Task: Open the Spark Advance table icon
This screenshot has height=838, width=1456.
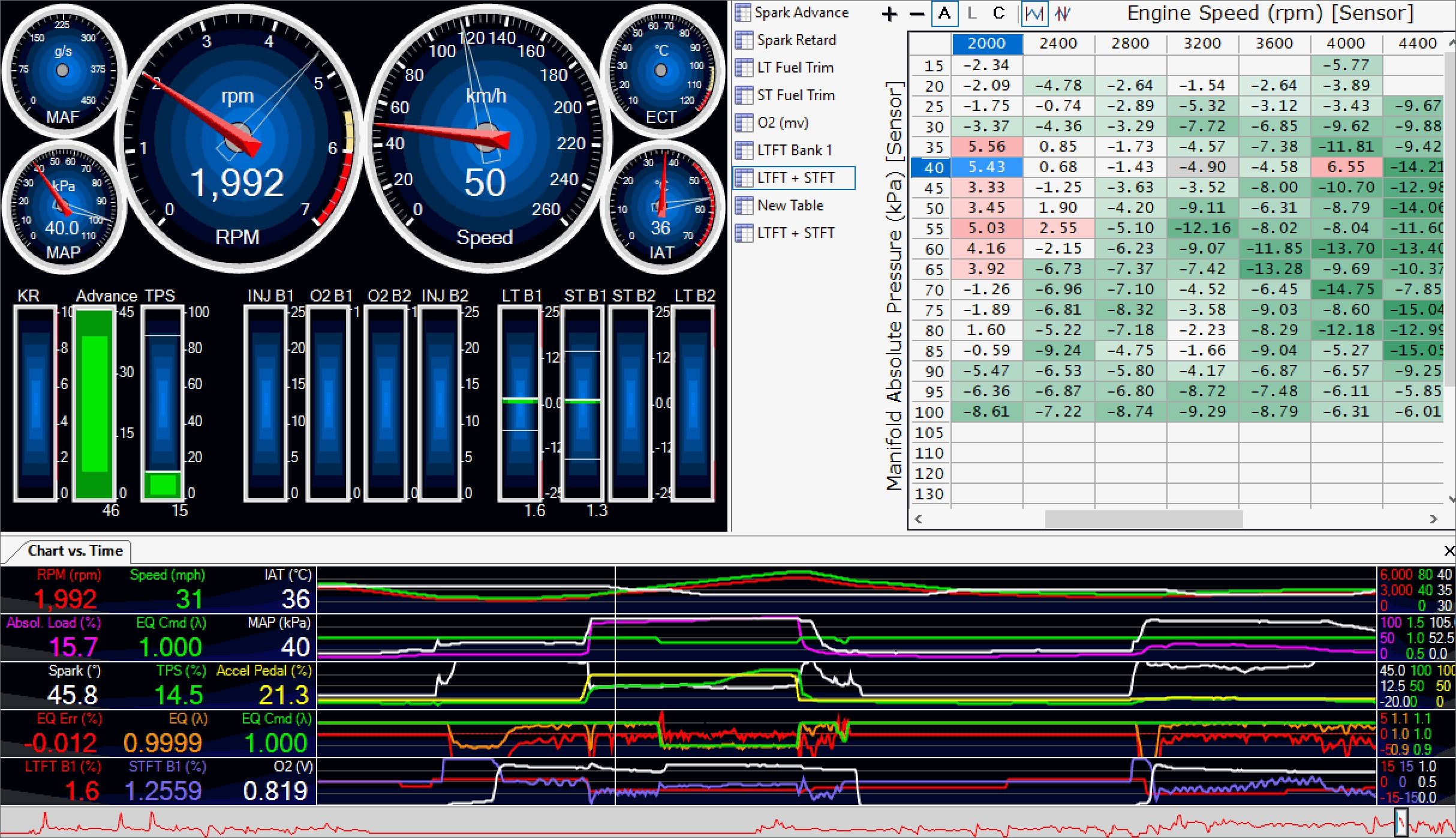Action: pyautogui.click(x=743, y=13)
